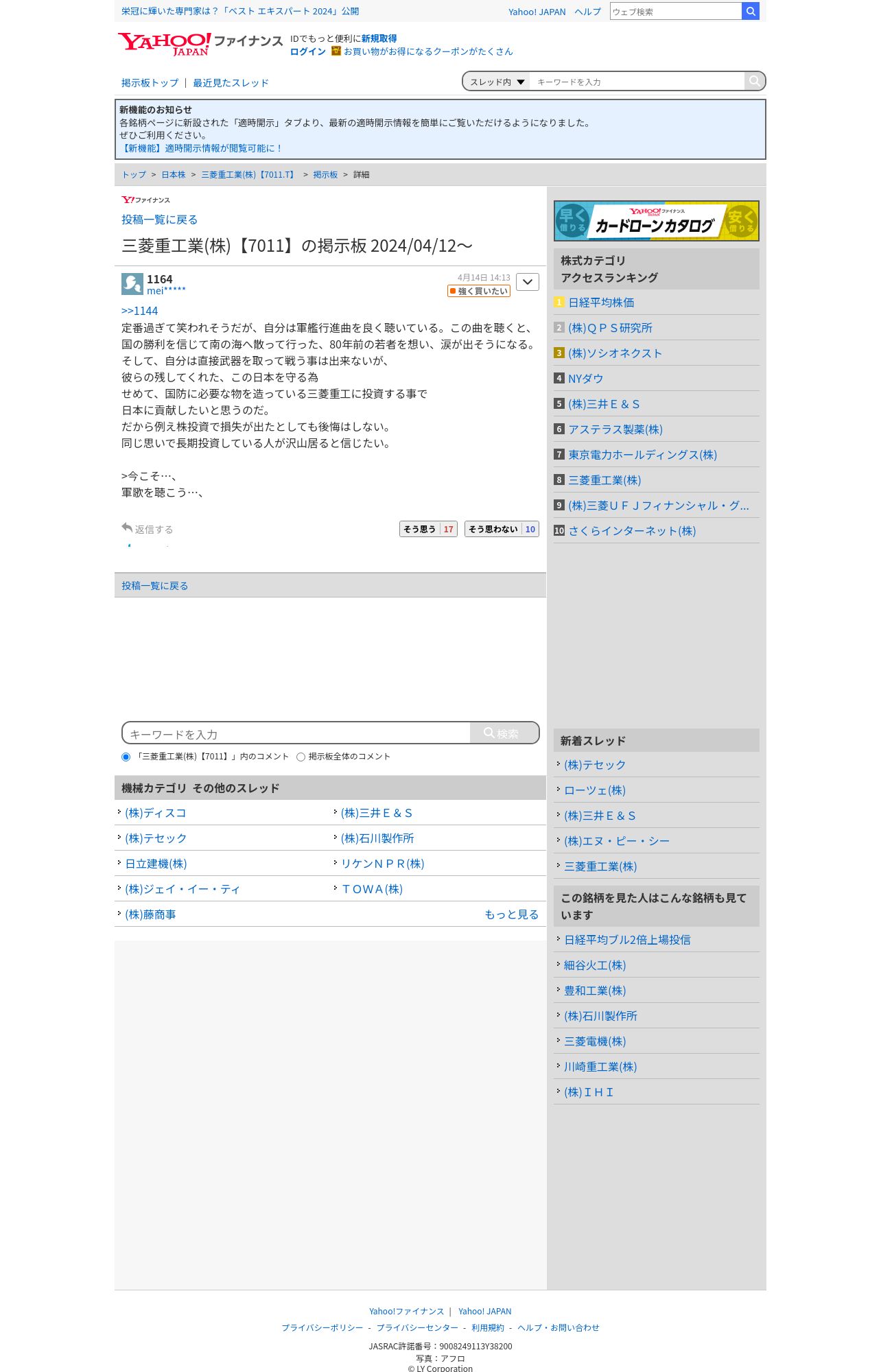This screenshot has height=1372, width=881.
Task: Click プライバシーポリシー footer link
Action: (322, 1327)
